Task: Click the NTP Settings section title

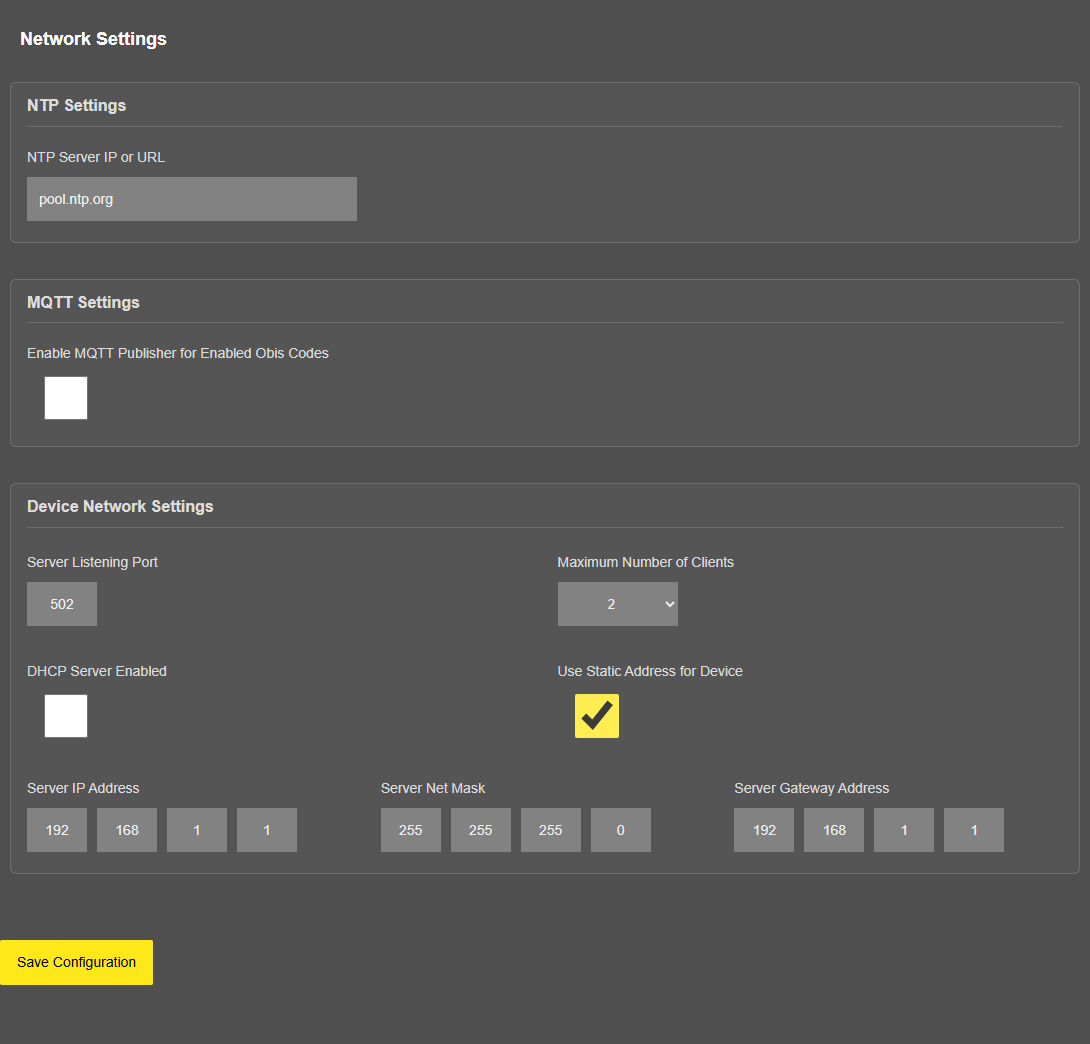Action: click(76, 106)
